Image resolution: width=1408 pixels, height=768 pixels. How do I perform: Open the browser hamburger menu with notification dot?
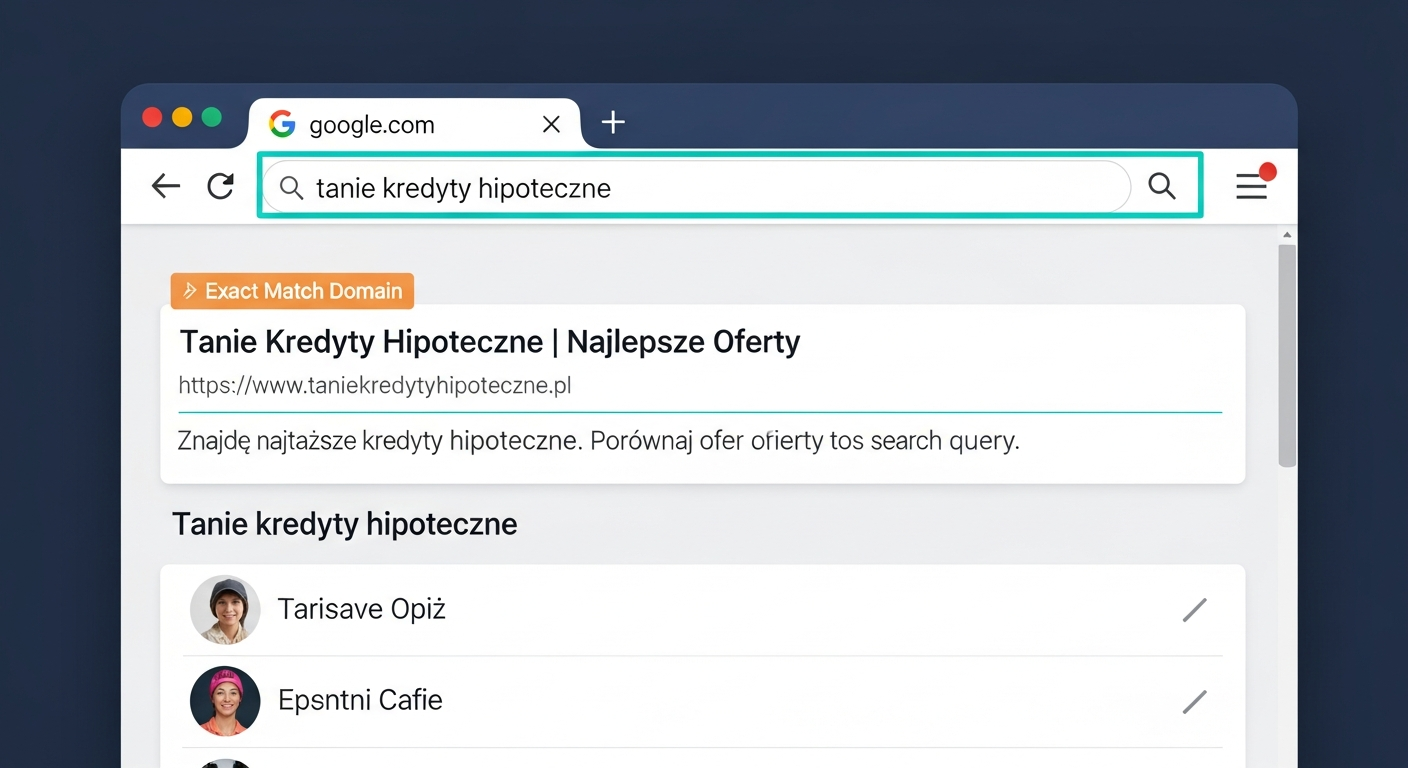pyautogui.click(x=1252, y=186)
